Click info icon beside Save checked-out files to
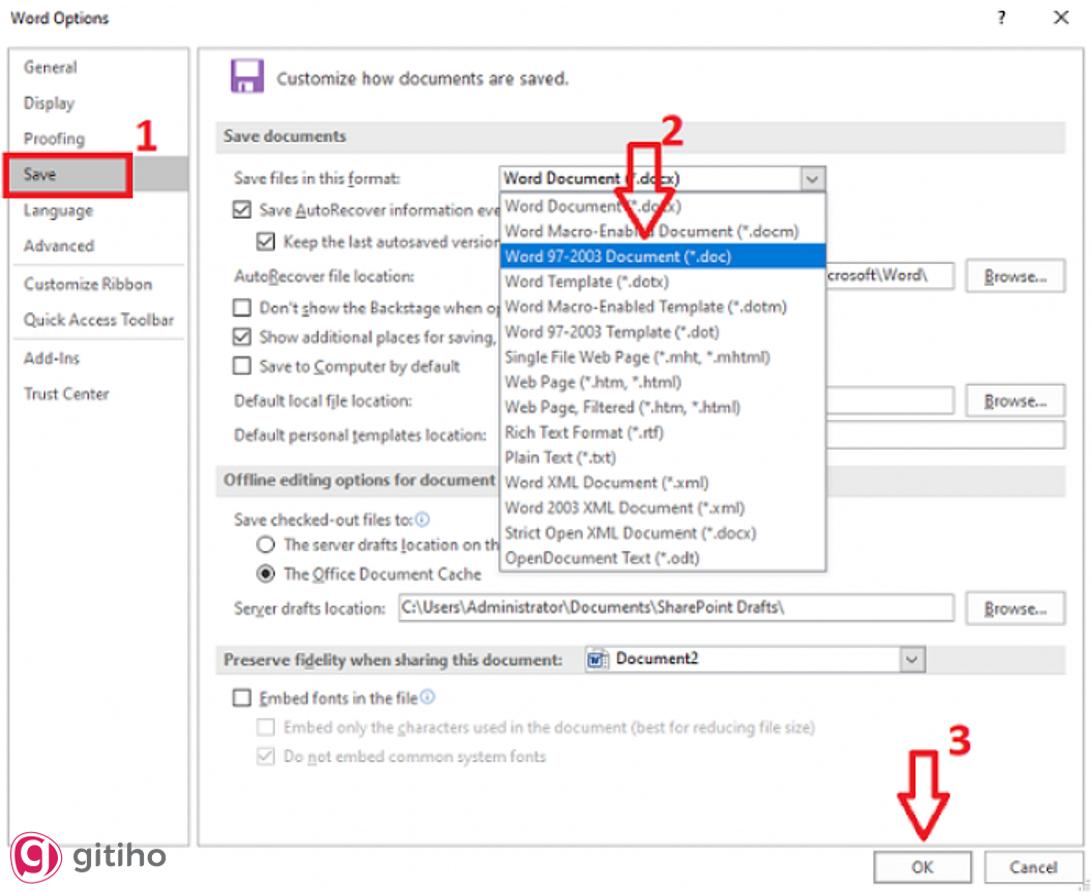This screenshot has height=893, width=1092. pos(422,519)
